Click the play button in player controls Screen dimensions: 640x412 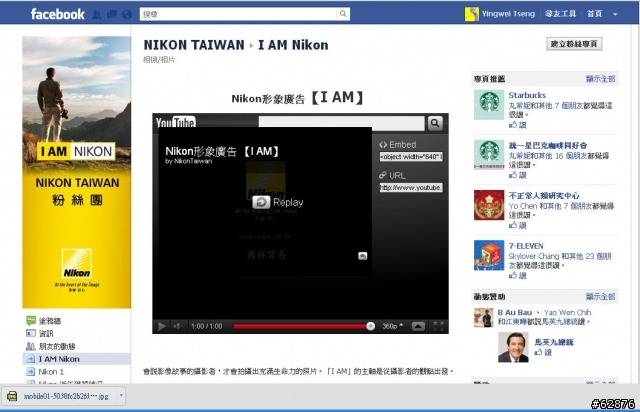[x=162, y=326]
